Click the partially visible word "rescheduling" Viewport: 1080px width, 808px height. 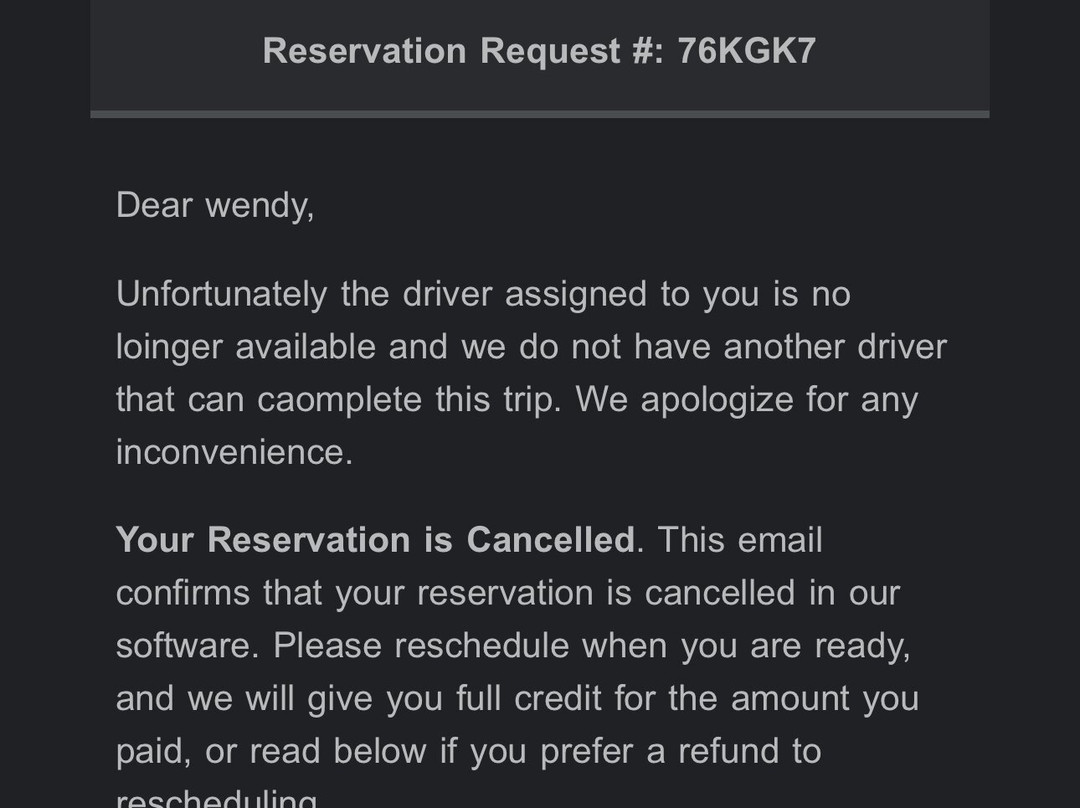point(216,799)
